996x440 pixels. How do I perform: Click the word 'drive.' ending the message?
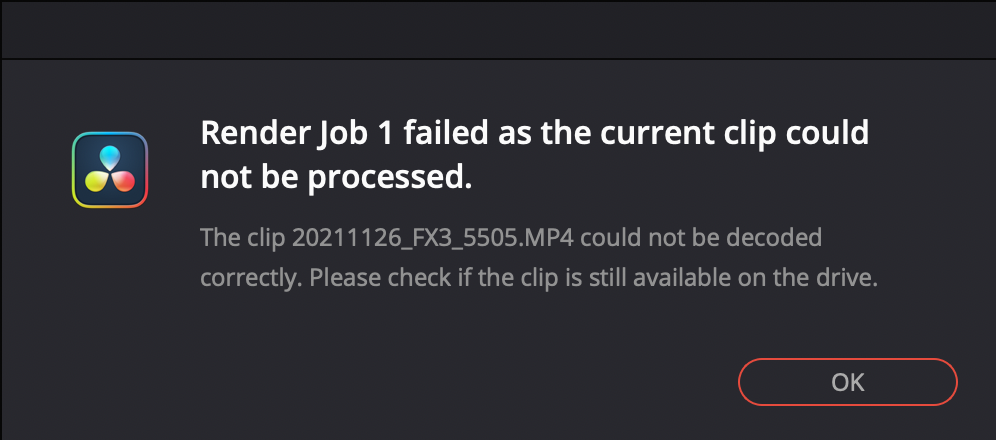pyautogui.click(x=851, y=278)
